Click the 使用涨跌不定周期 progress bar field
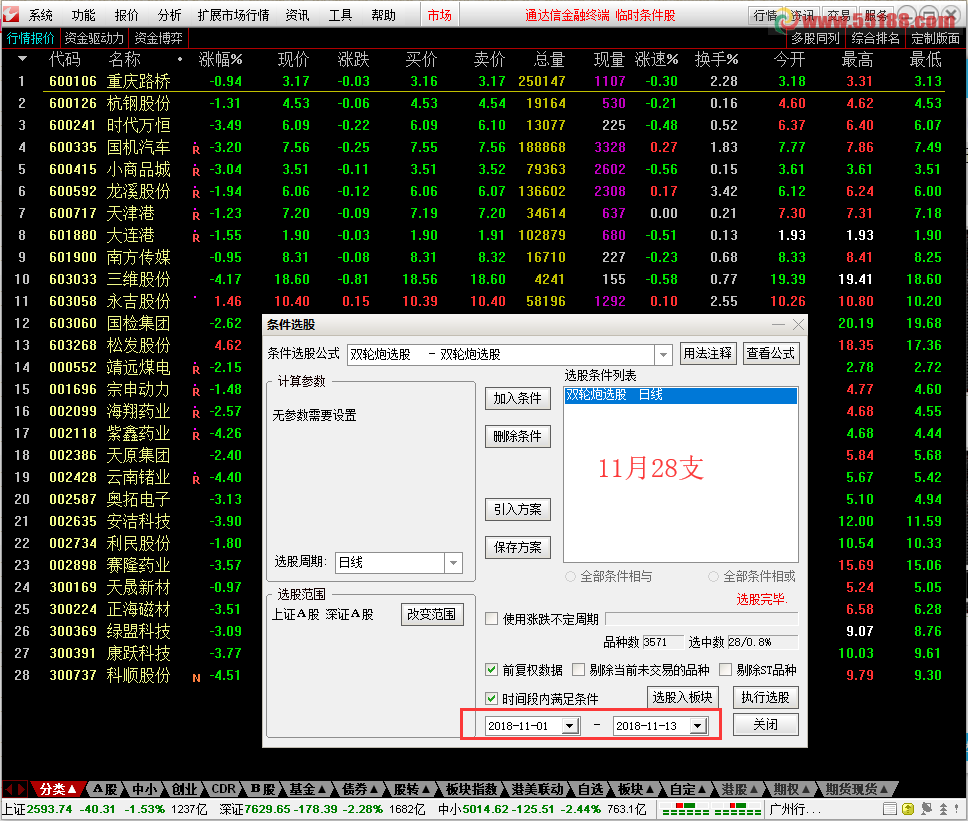The width and height of the screenshot is (968, 821). [x=702, y=619]
